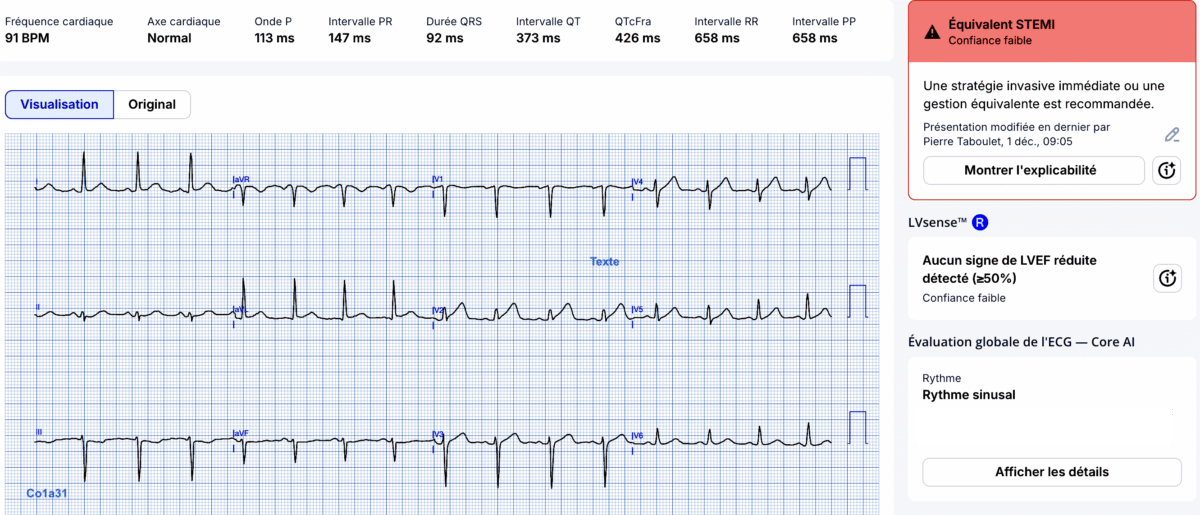Click the blue Texte annotation on ECG
Screen dimensions: 1200x515
point(604,262)
